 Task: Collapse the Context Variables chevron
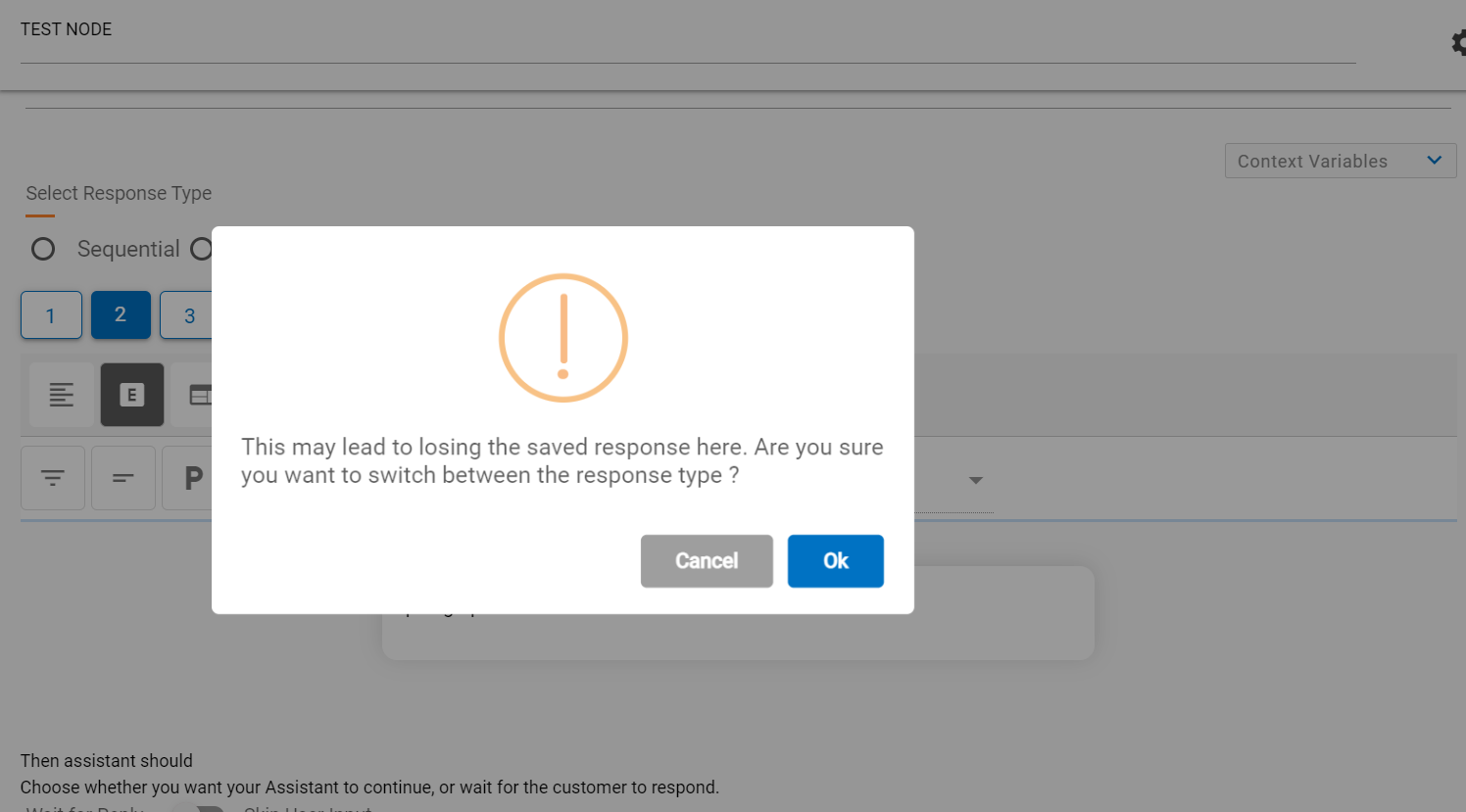[x=1434, y=159]
